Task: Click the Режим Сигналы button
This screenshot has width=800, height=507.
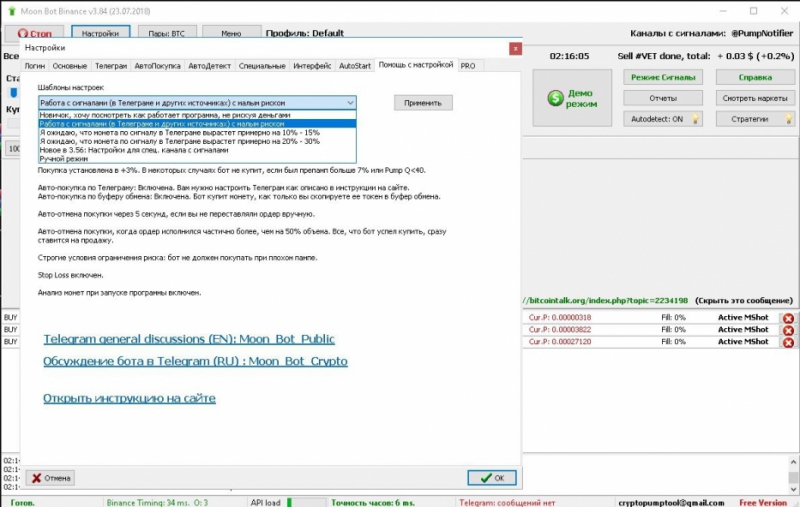Action: pos(663,77)
